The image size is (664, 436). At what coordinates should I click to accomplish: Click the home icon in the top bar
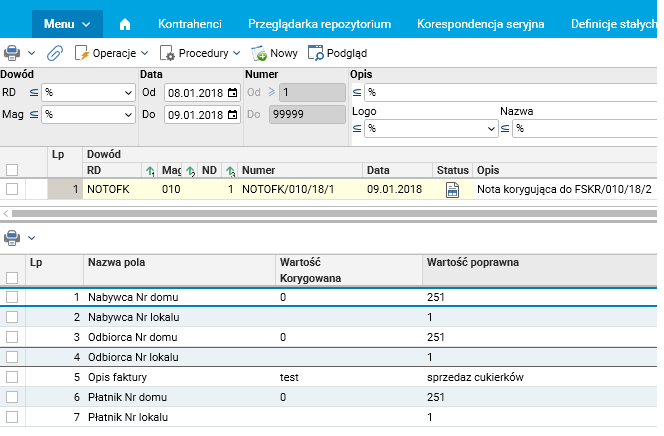click(125, 22)
